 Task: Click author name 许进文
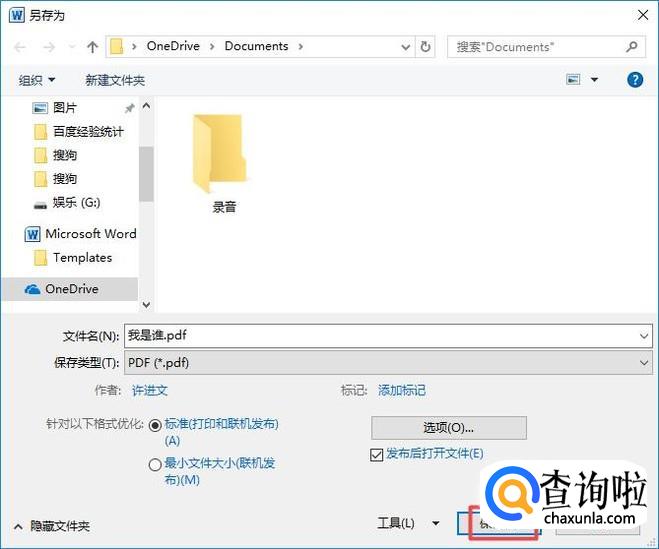tap(150, 391)
